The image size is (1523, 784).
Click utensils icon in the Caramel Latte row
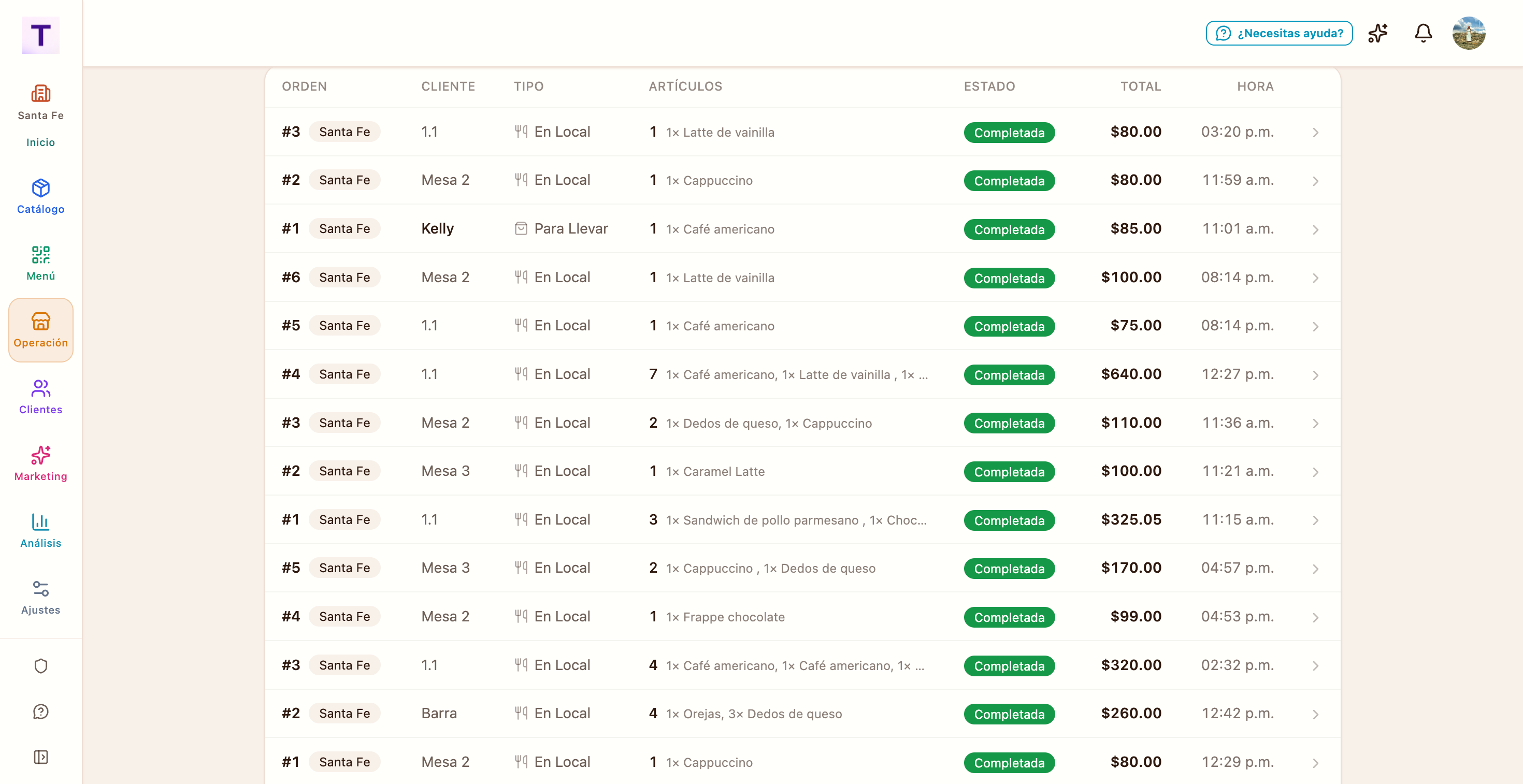click(521, 471)
